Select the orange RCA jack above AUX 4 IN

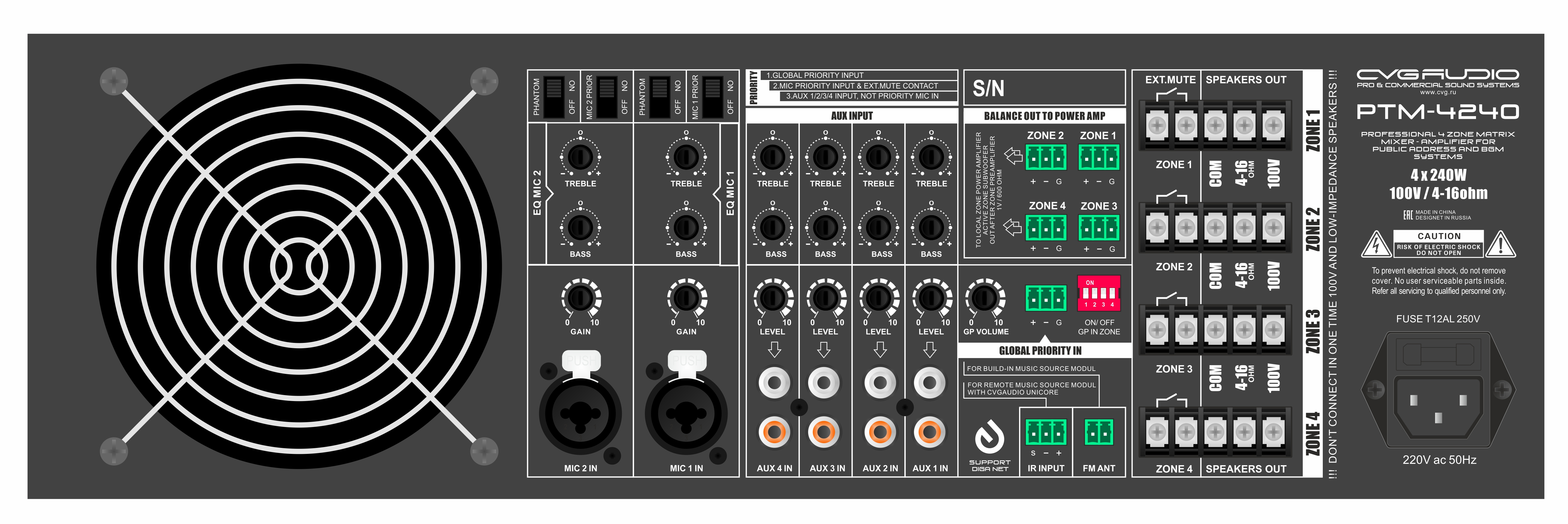click(774, 432)
